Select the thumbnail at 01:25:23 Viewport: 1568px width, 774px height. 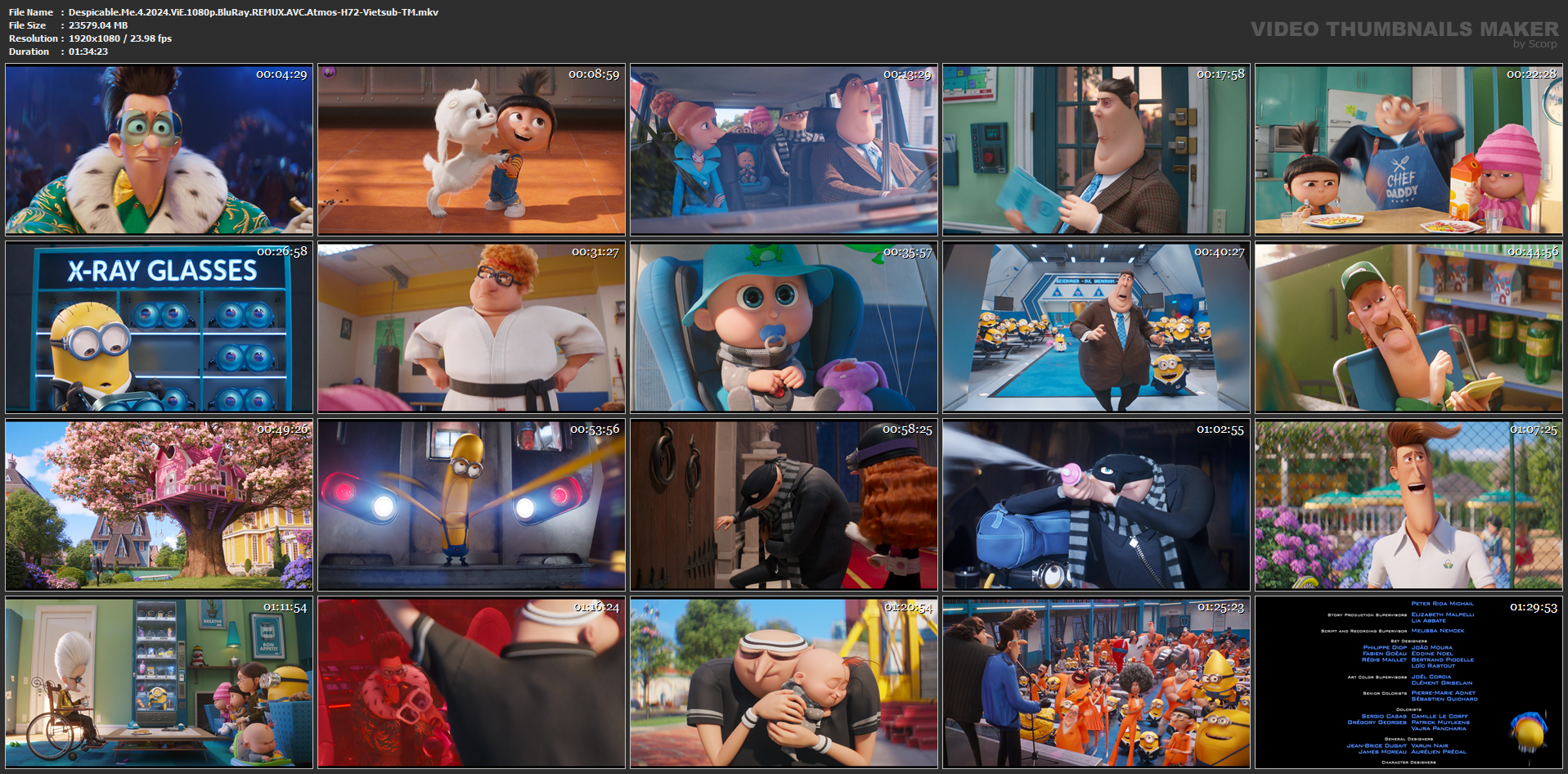(x=1097, y=683)
